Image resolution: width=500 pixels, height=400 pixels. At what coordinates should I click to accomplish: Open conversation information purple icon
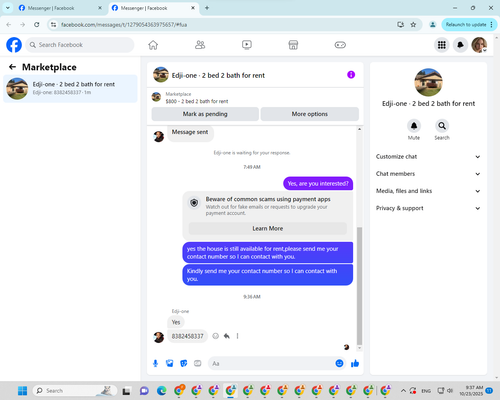point(351,75)
